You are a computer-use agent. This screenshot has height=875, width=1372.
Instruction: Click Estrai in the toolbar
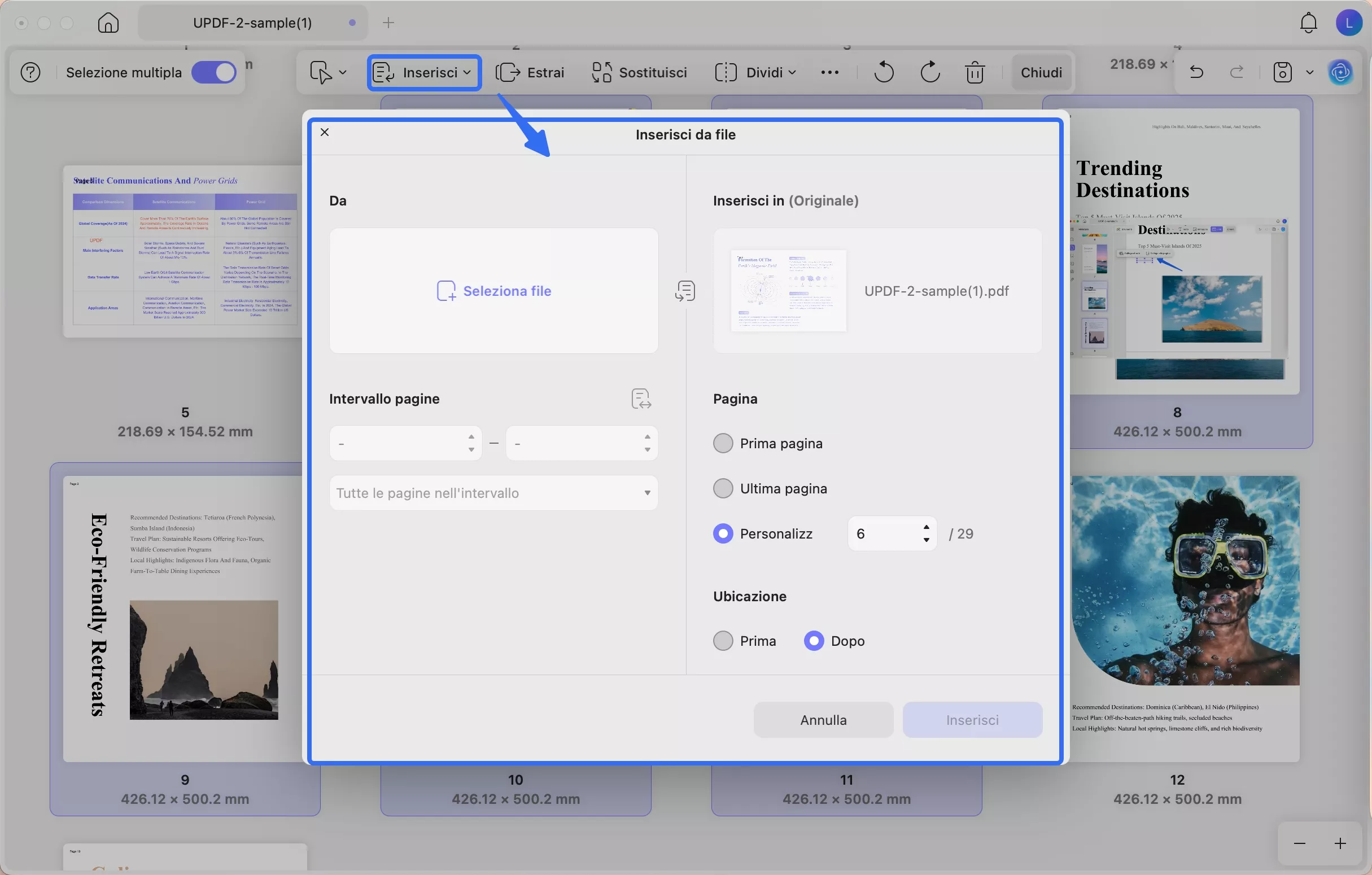[530, 72]
